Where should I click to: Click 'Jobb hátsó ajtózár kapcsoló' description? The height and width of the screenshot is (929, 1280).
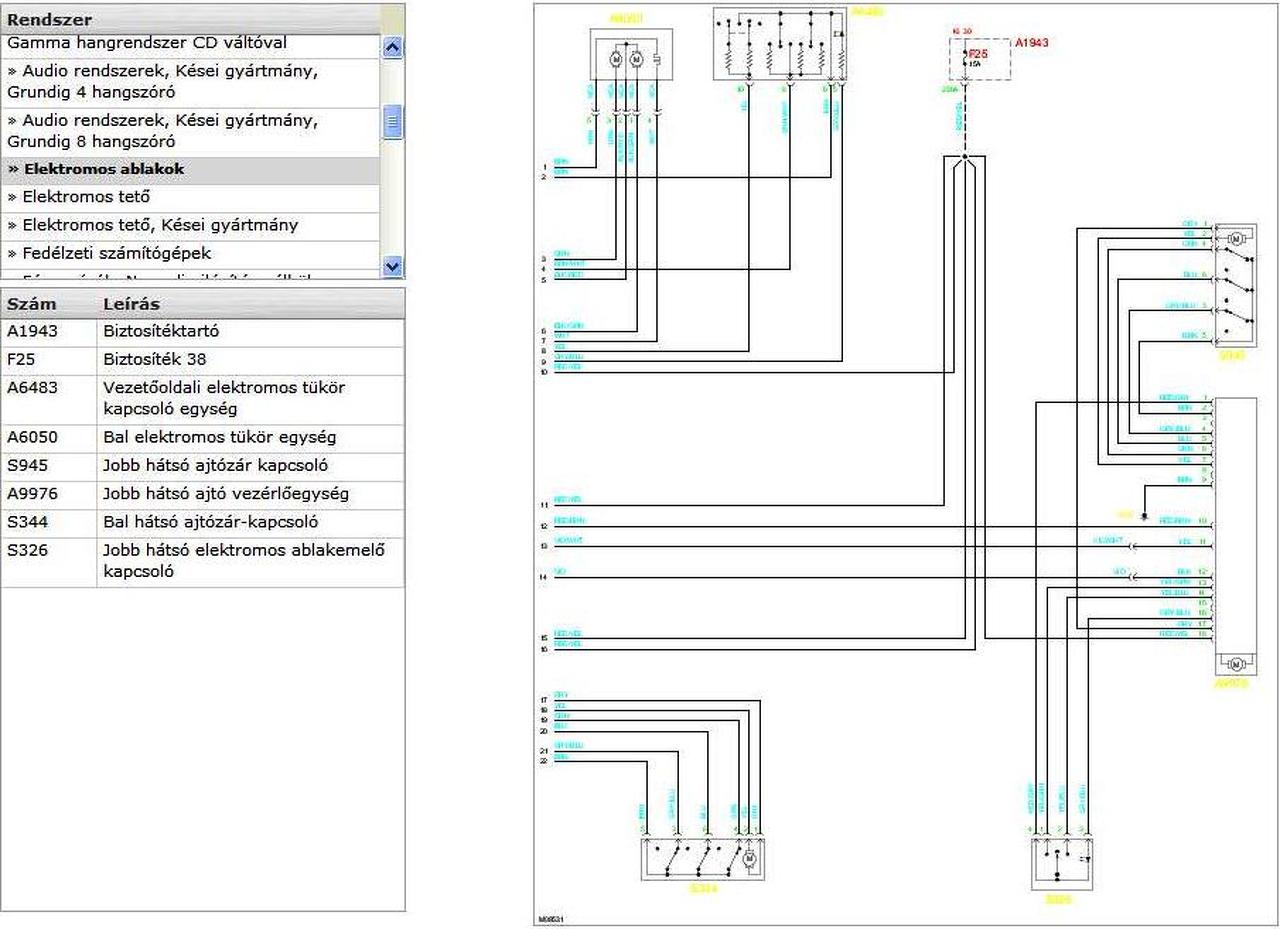pos(251,465)
